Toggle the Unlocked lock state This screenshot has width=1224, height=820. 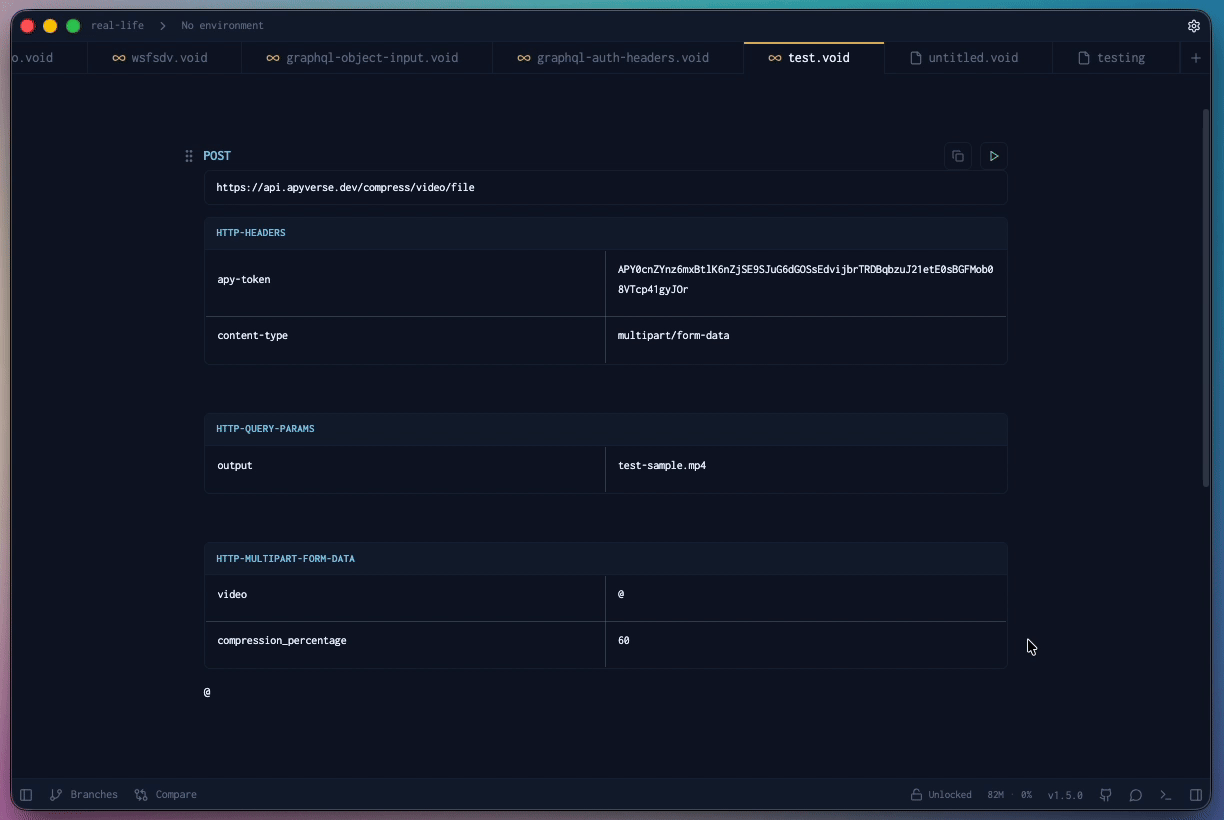click(940, 795)
